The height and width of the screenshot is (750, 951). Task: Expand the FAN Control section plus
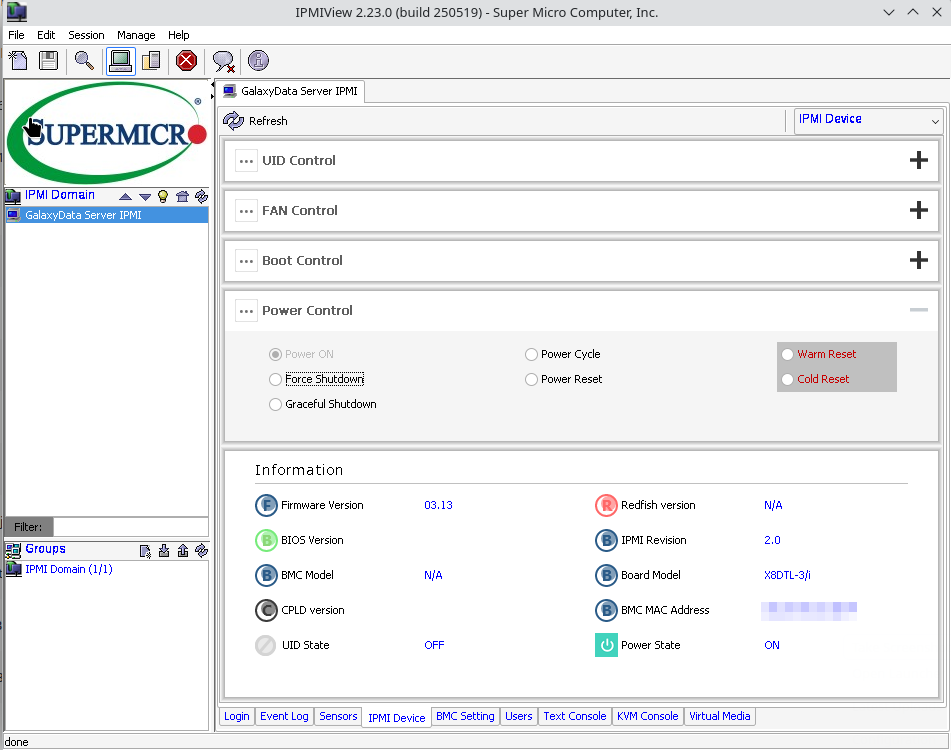pyautogui.click(x=918, y=210)
